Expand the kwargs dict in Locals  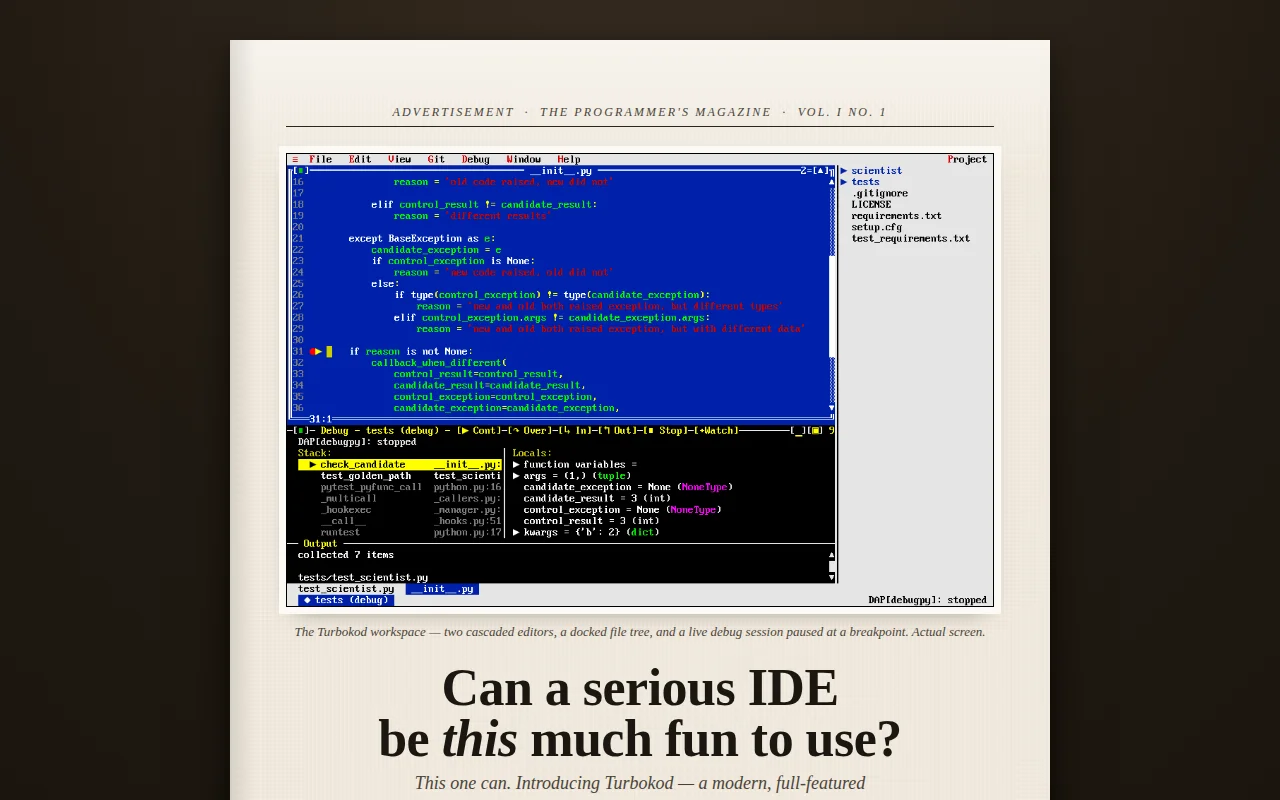[516, 532]
